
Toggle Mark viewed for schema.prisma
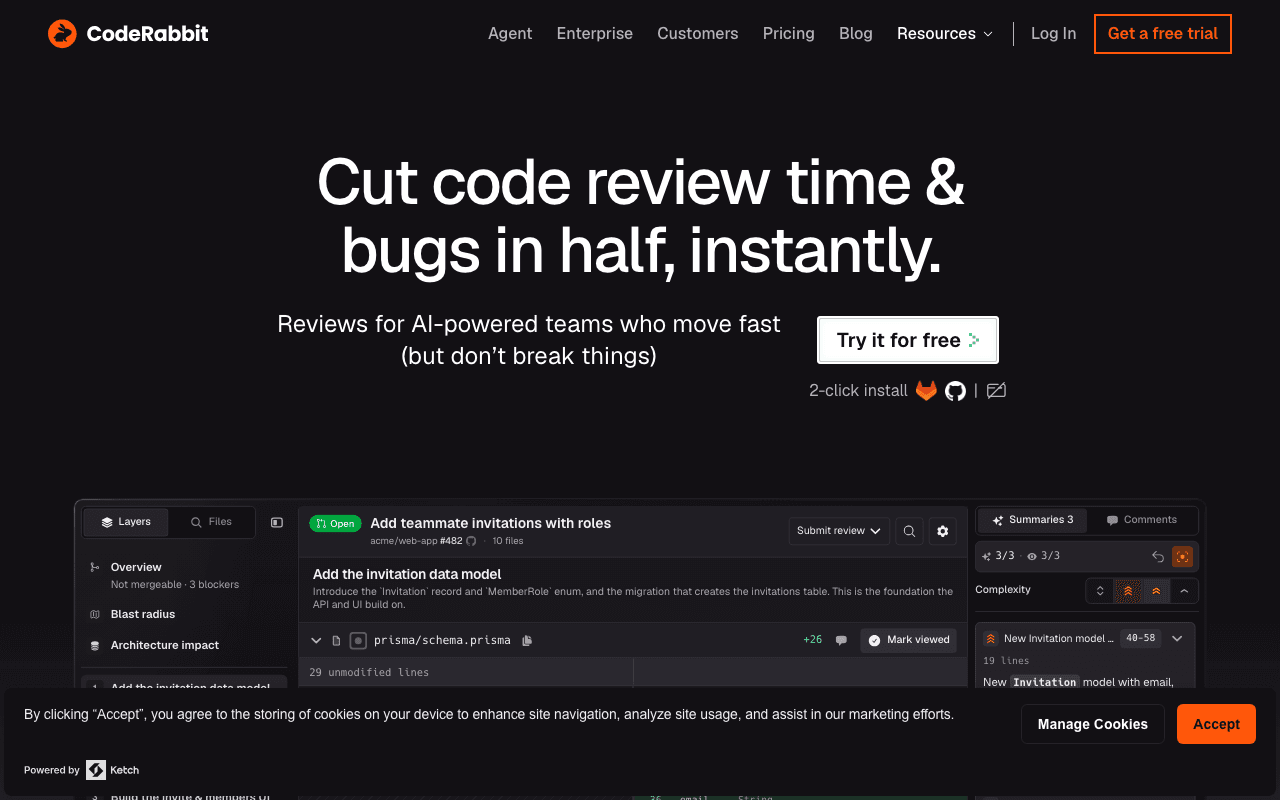pyautogui.click(x=909, y=640)
